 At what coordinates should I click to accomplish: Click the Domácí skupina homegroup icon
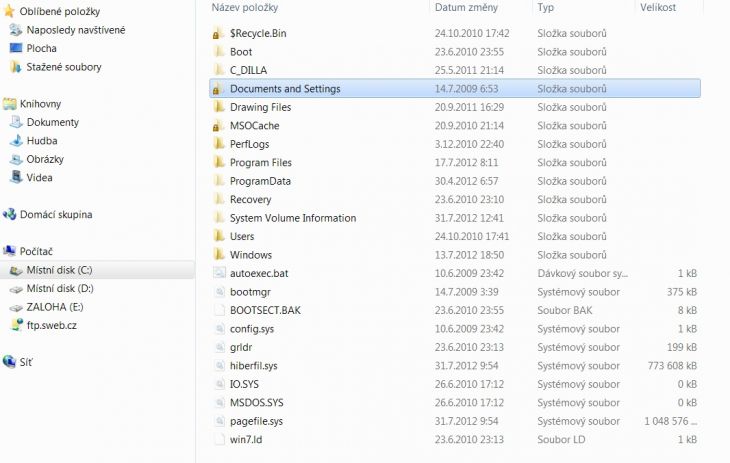pos(9,214)
